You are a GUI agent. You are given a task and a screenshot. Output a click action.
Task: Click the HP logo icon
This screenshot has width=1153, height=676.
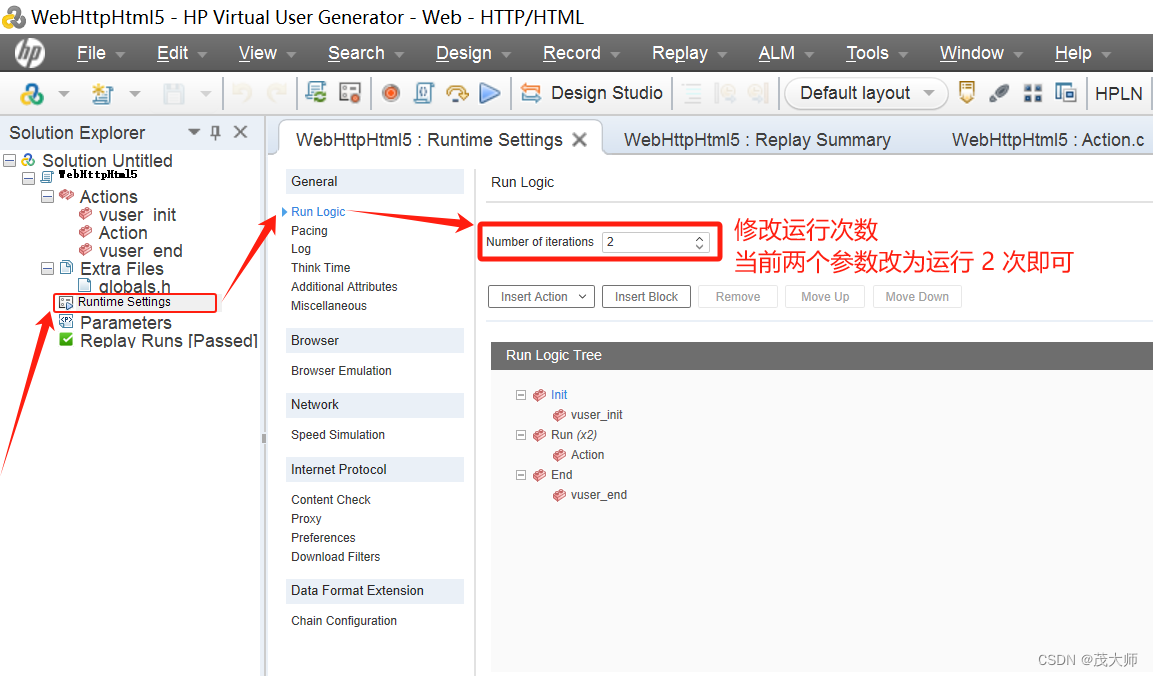[30, 53]
